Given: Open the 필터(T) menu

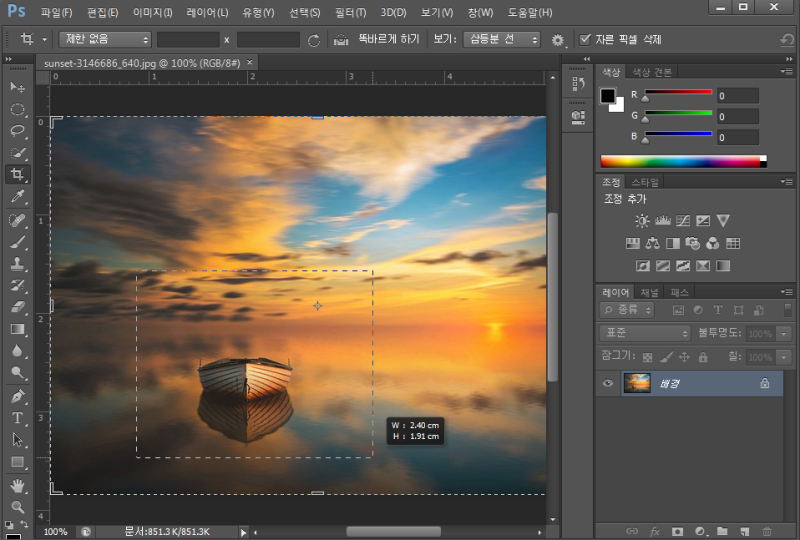Looking at the screenshot, I should [351, 13].
